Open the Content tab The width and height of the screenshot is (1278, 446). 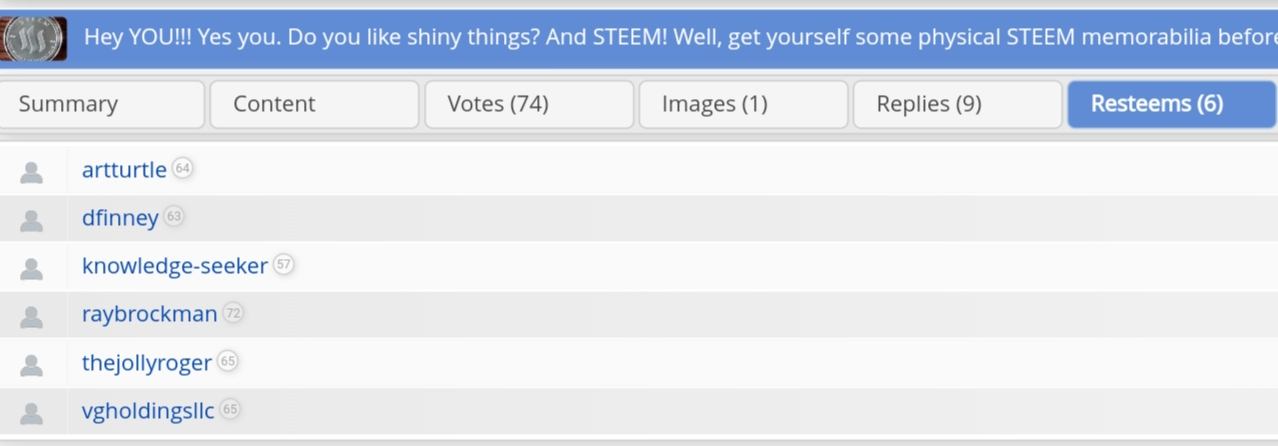[314, 104]
